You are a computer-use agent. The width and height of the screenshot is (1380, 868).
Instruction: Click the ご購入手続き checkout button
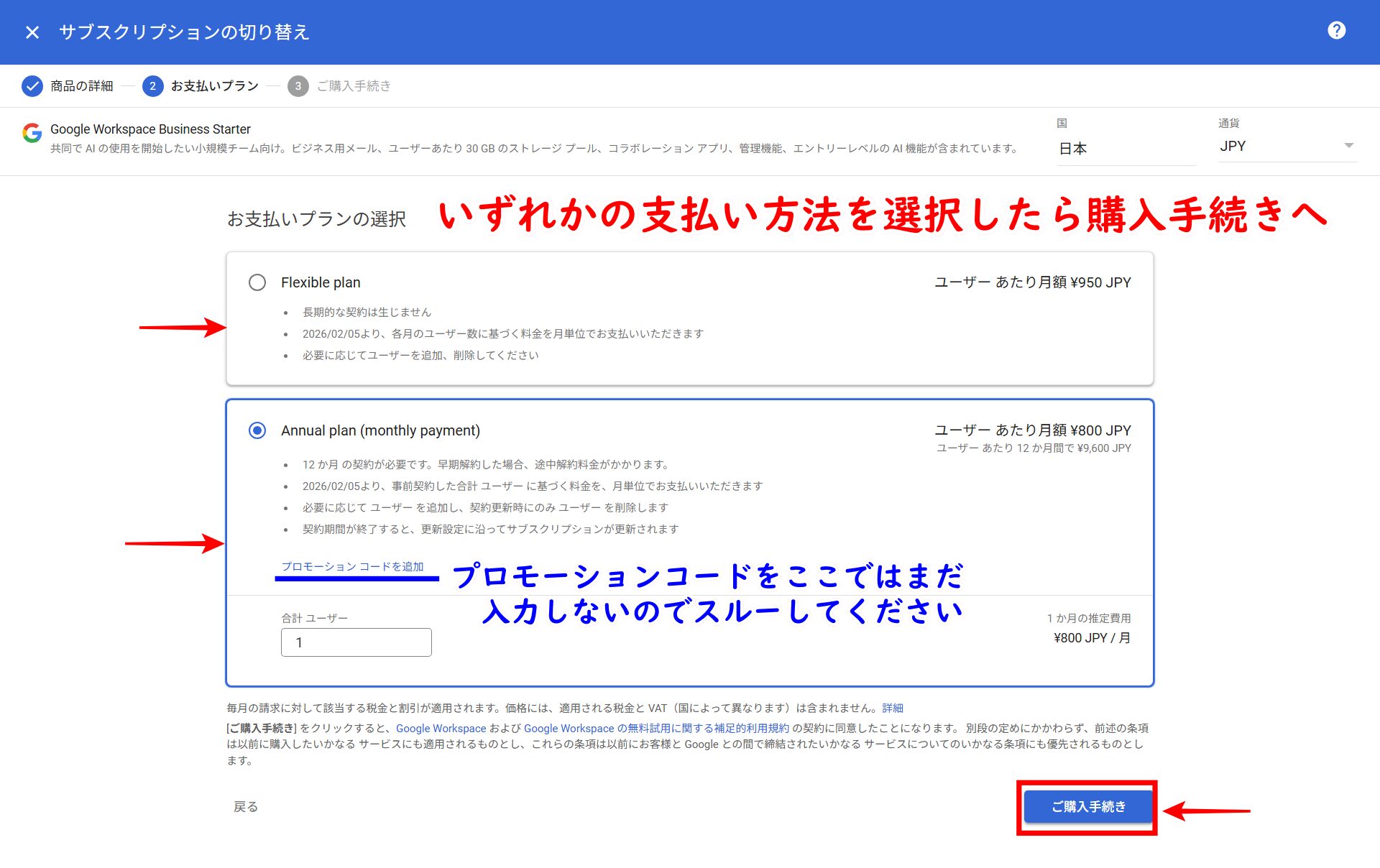[x=1088, y=807]
